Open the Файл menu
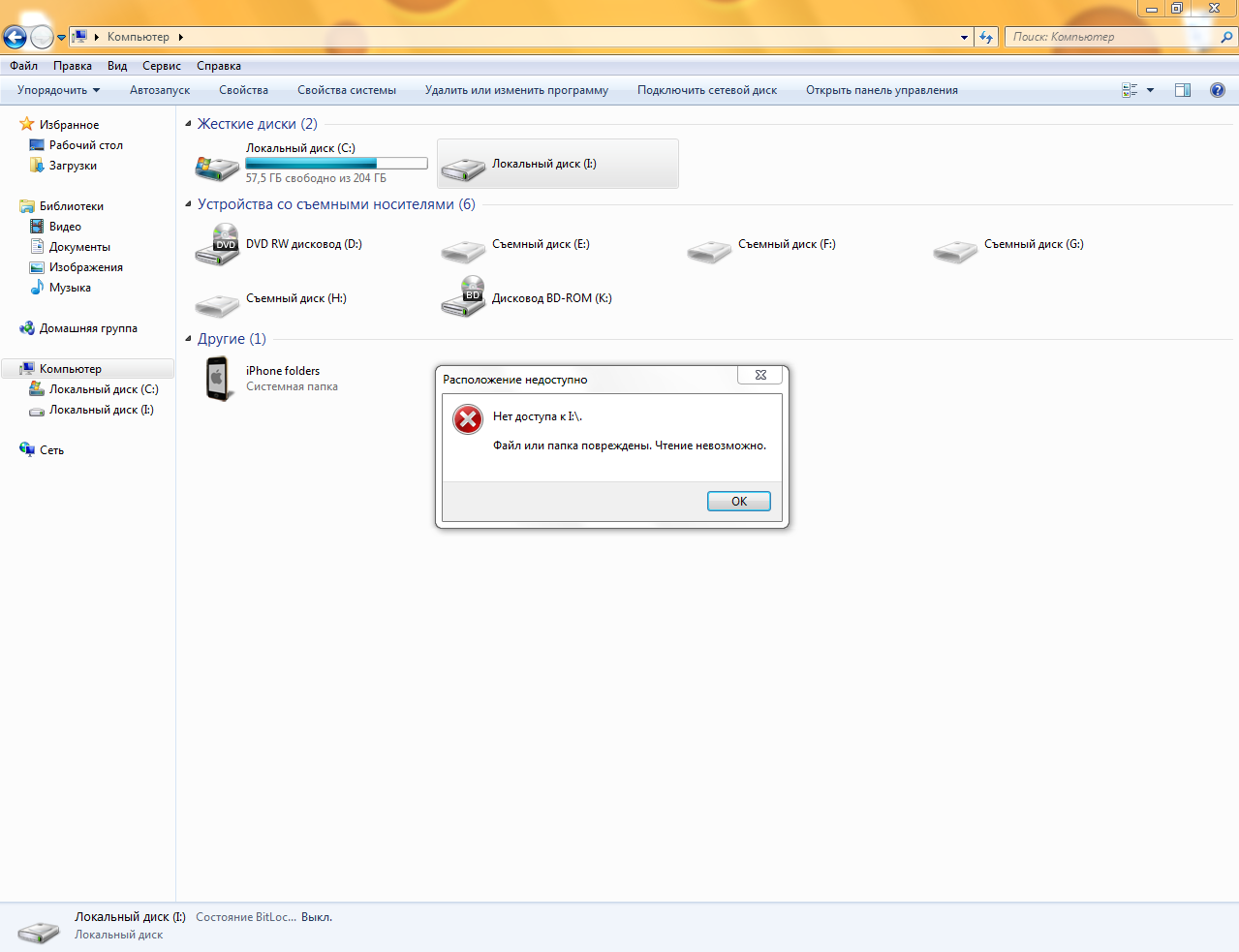Image resolution: width=1239 pixels, height=952 pixels. pos(24,66)
